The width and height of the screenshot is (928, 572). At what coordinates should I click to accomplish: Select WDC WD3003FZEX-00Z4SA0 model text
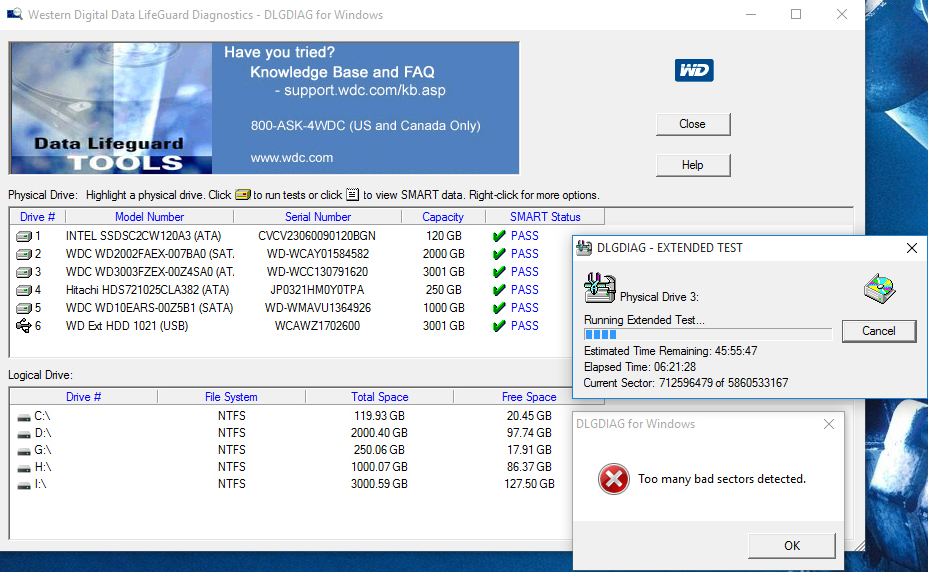coord(150,272)
